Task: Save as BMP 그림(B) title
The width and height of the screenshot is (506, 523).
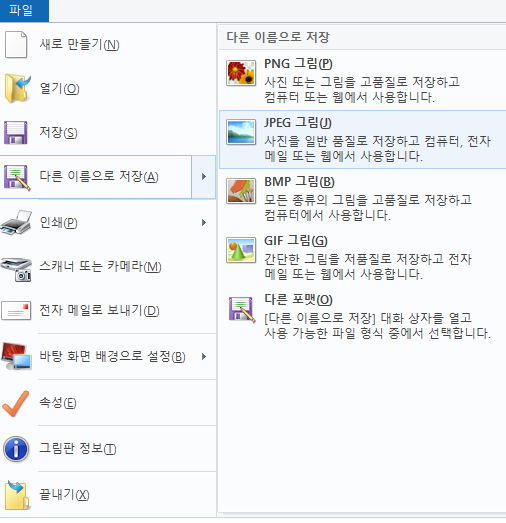Action: coord(299,182)
